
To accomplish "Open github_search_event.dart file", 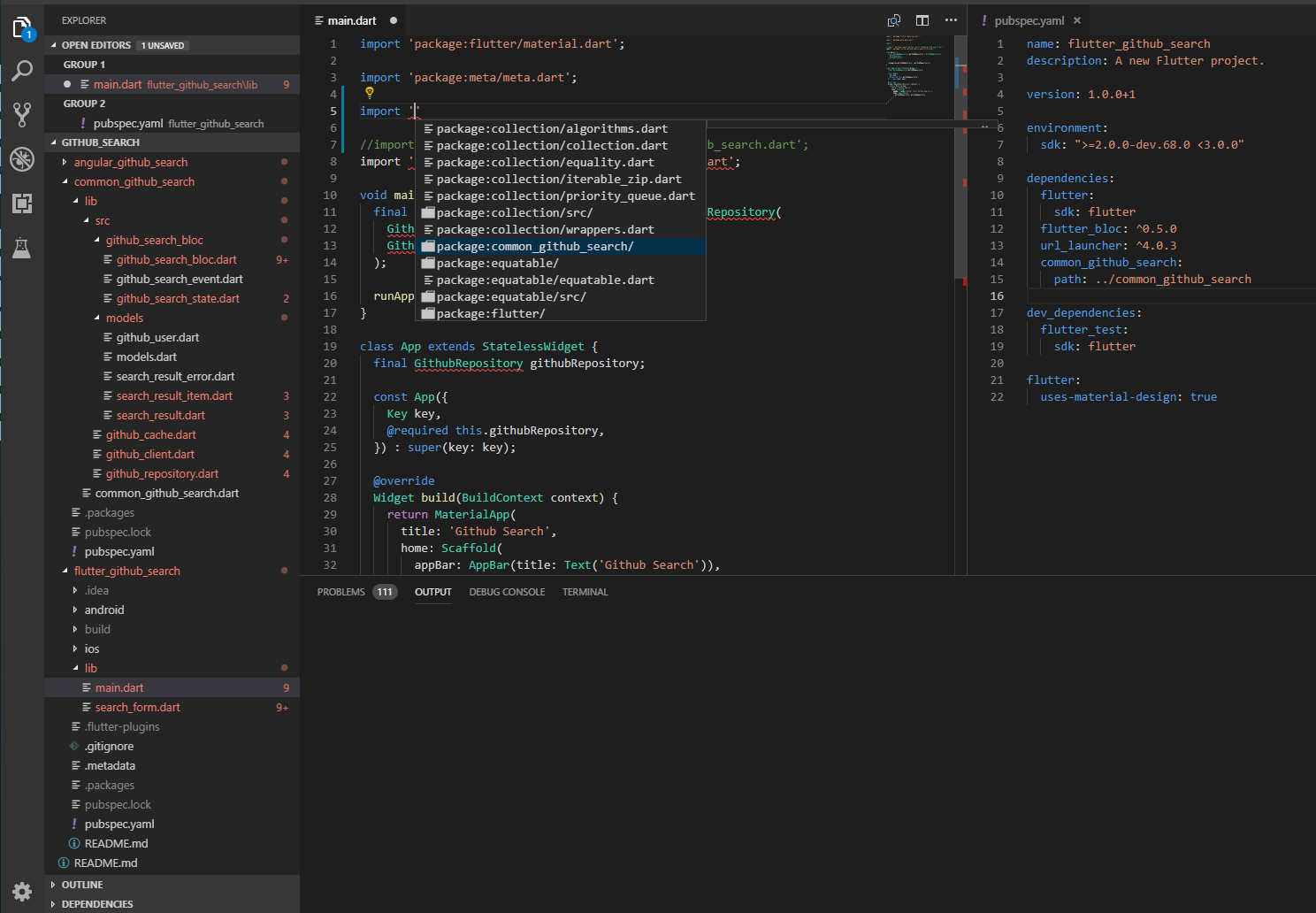I will coord(179,279).
